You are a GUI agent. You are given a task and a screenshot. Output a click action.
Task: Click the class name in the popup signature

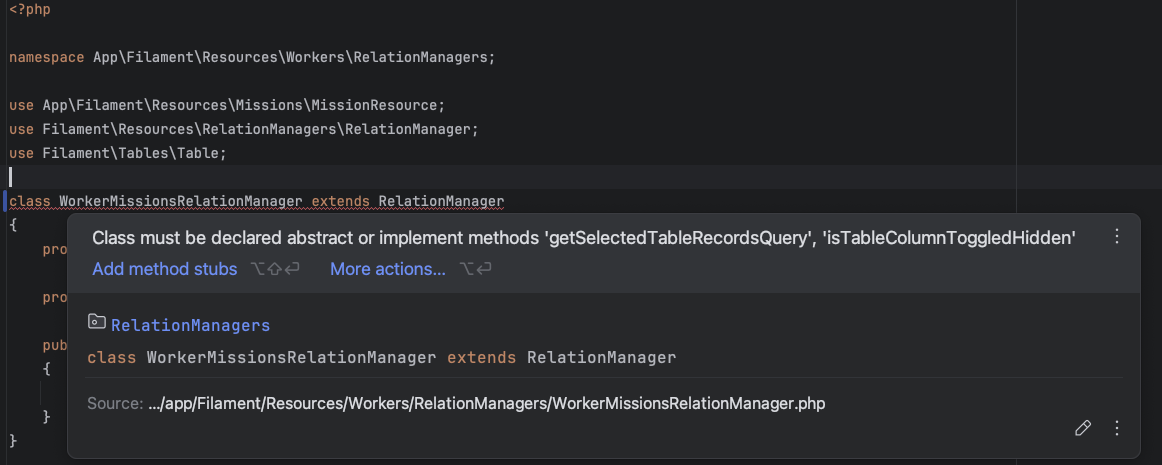pyautogui.click(x=291, y=357)
